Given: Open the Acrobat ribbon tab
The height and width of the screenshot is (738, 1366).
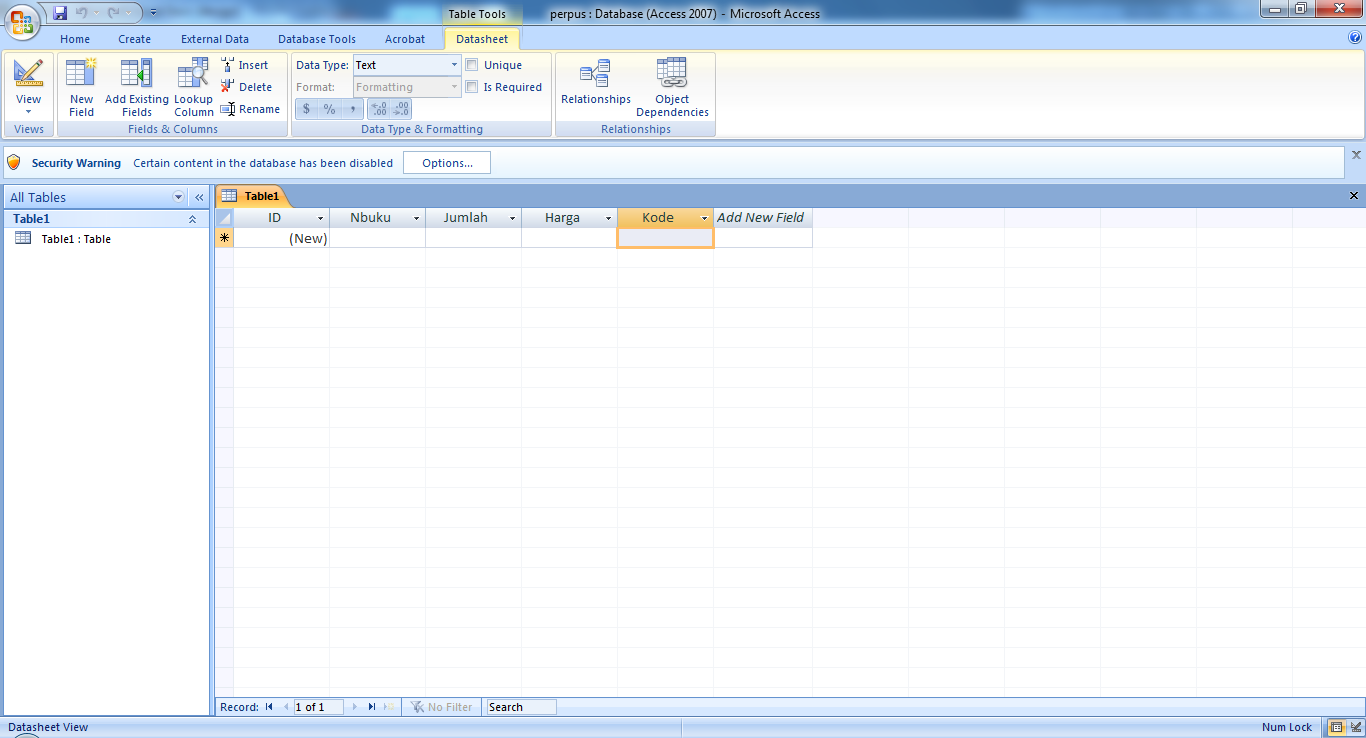Looking at the screenshot, I should pyautogui.click(x=404, y=38).
